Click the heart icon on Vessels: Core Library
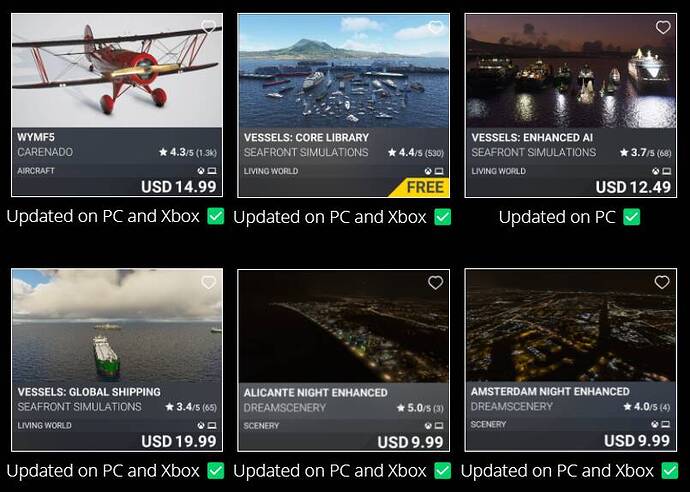Image resolution: width=690 pixels, height=492 pixels. tap(436, 27)
